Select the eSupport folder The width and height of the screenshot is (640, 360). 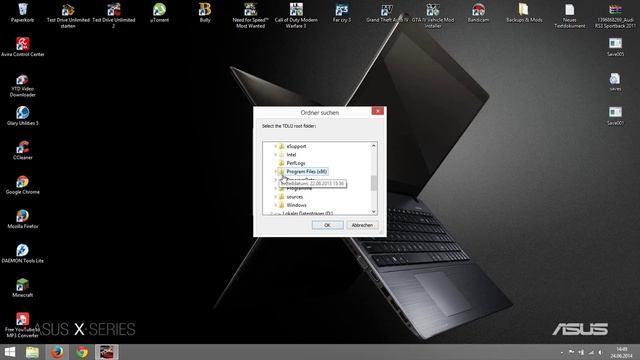pos(296,146)
